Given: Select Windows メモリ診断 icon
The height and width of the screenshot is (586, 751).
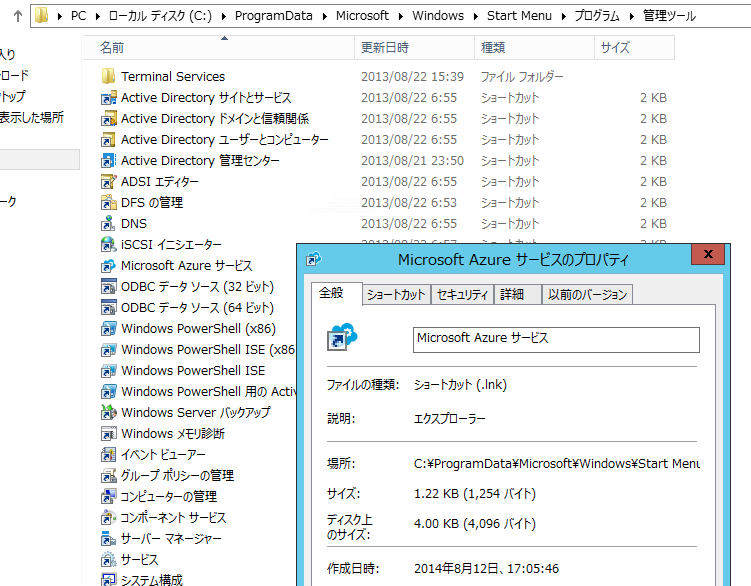Looking at the screenshot, I should tap(108, 434).
